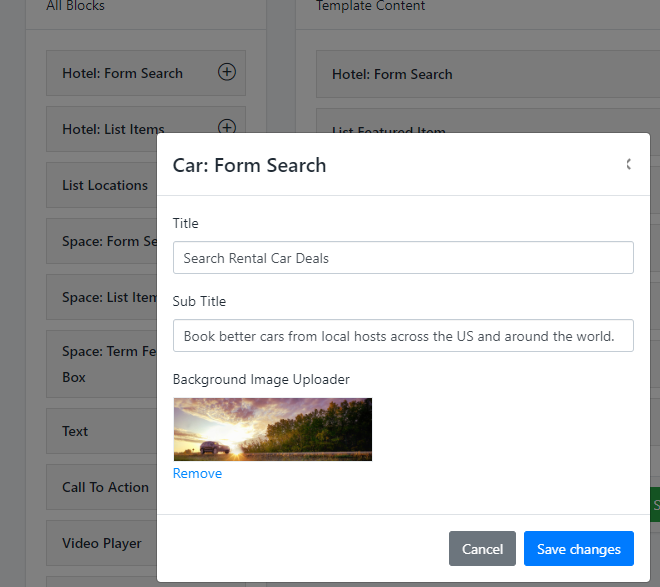Viewport: 660px width, 587px height.
Task: Click the plus icon beside Hotel: Form Search
Action: click(227, 72)
